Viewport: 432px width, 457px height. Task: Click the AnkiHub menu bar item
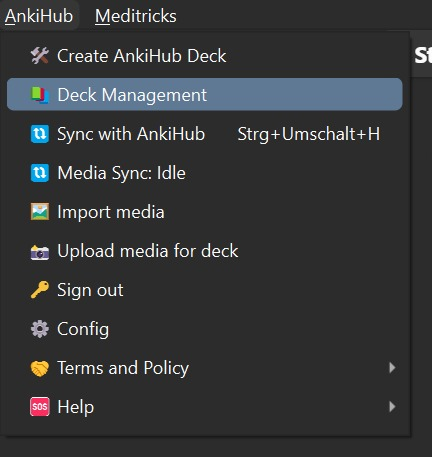(39, 16)
